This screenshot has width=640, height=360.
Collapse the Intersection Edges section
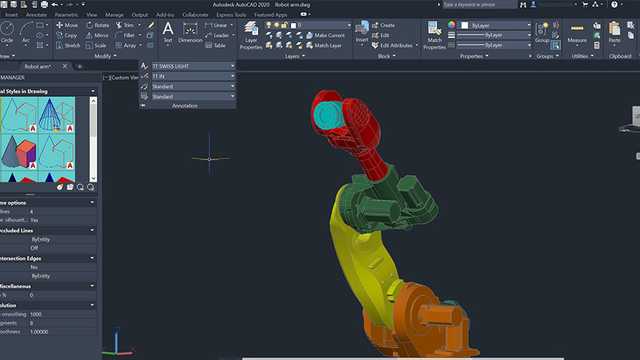tap(92, 258)
